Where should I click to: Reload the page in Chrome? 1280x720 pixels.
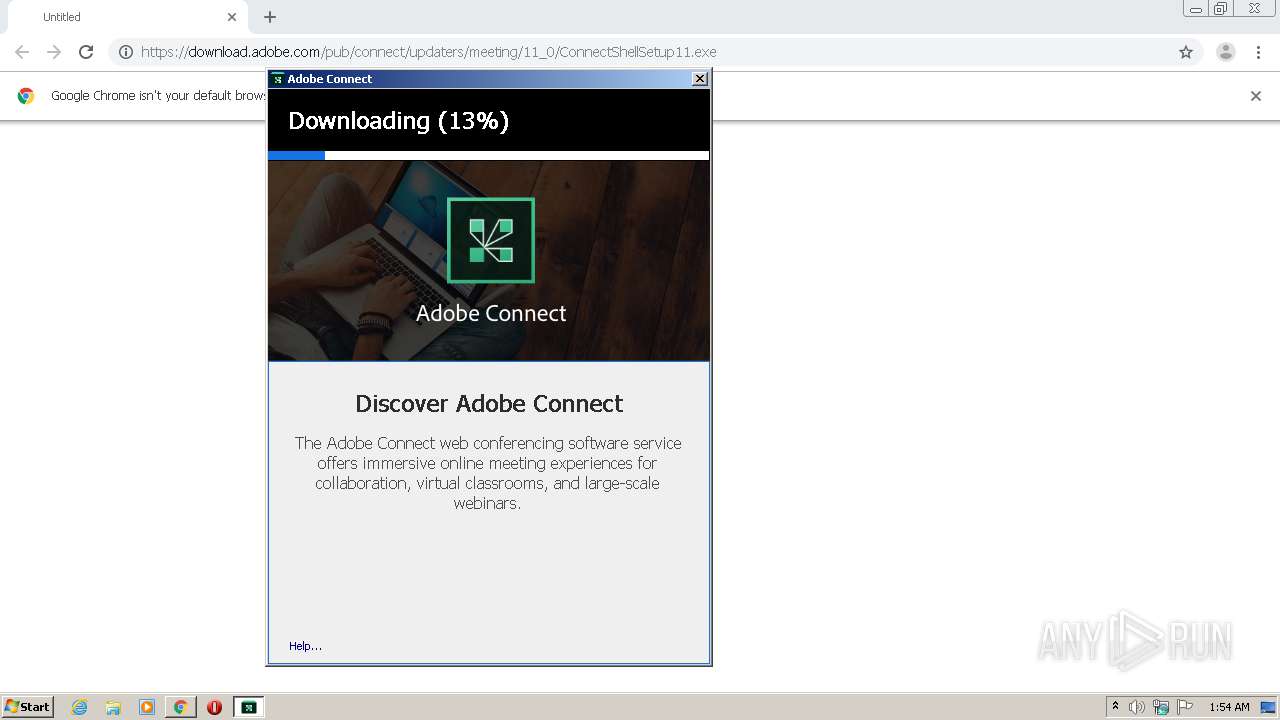click(x=86, y=52)
